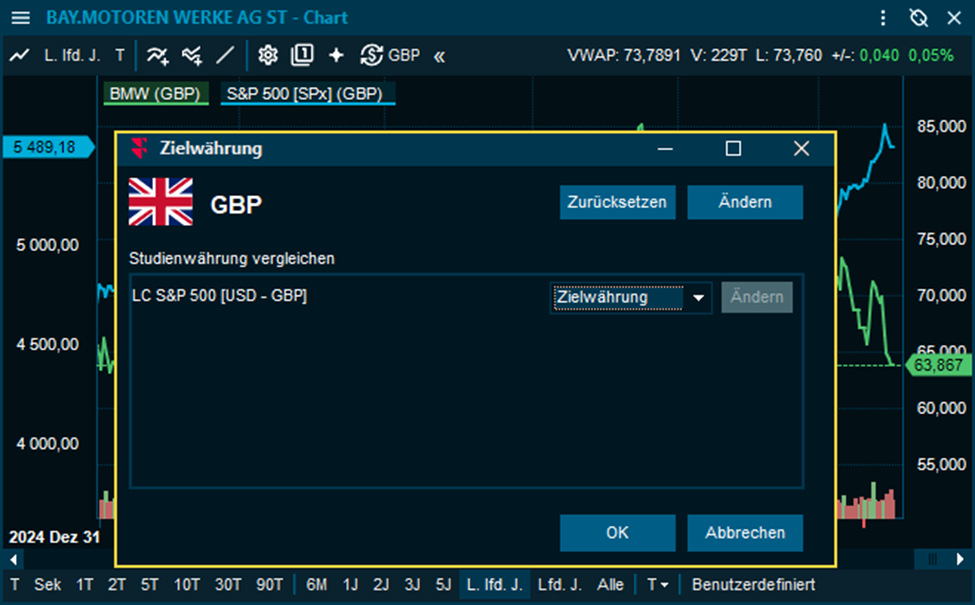
Task: Click the 2024 Dez 31 date label
Action: point(54,537)
